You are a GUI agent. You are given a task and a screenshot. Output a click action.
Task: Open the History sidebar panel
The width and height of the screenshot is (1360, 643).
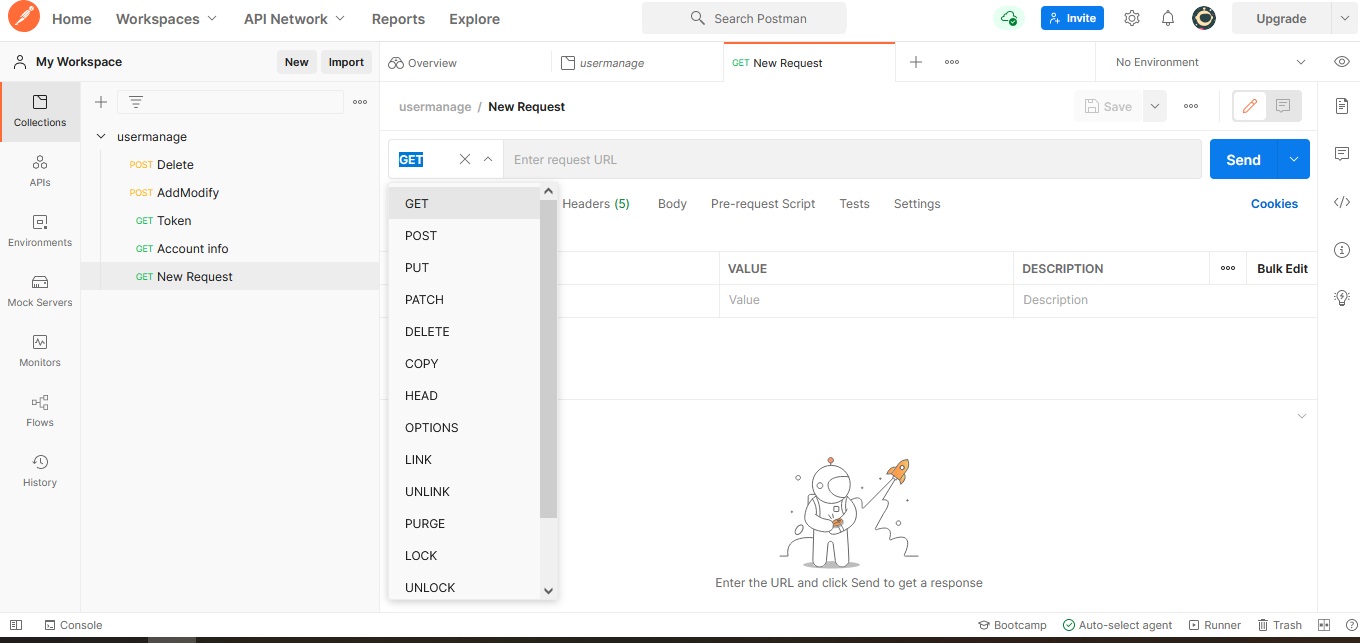(x=40, y=471)
